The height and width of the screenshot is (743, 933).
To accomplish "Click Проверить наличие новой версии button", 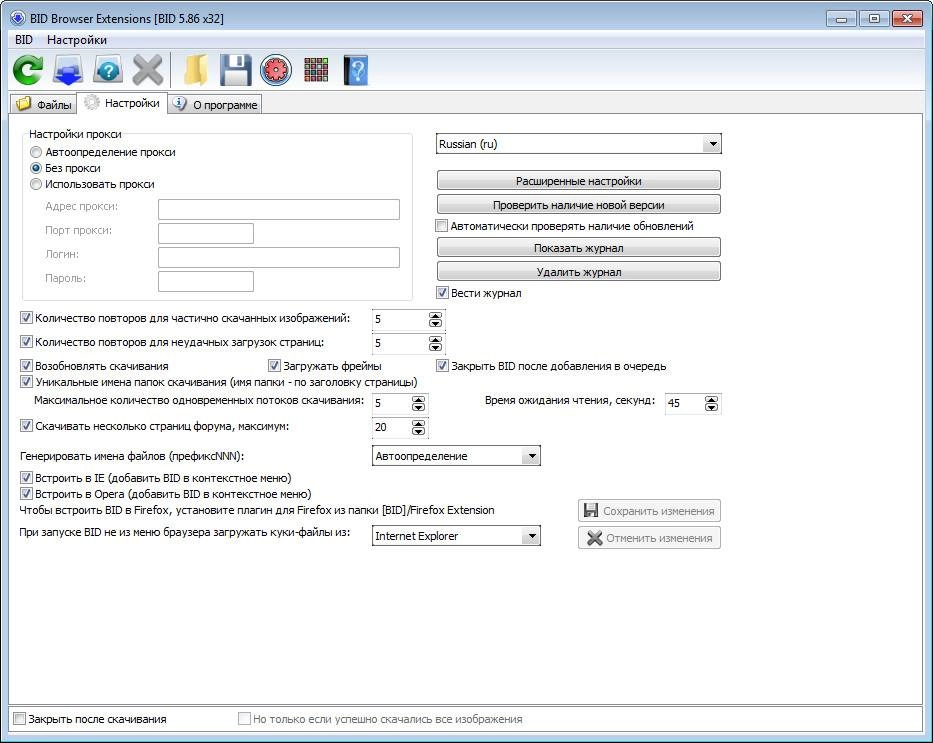I will point(578,205).
